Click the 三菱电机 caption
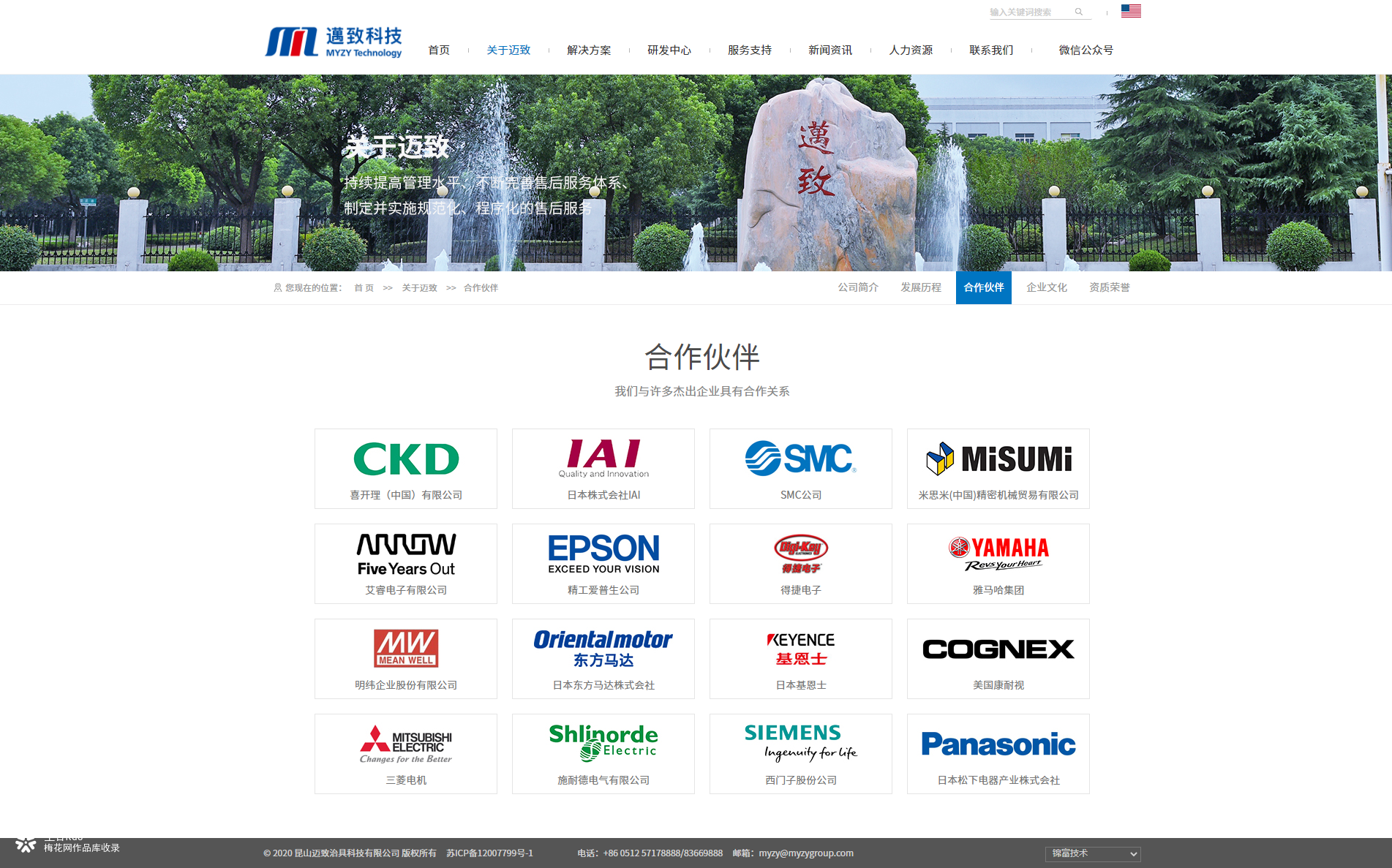The image size is (1392, 868). point(406,780)
